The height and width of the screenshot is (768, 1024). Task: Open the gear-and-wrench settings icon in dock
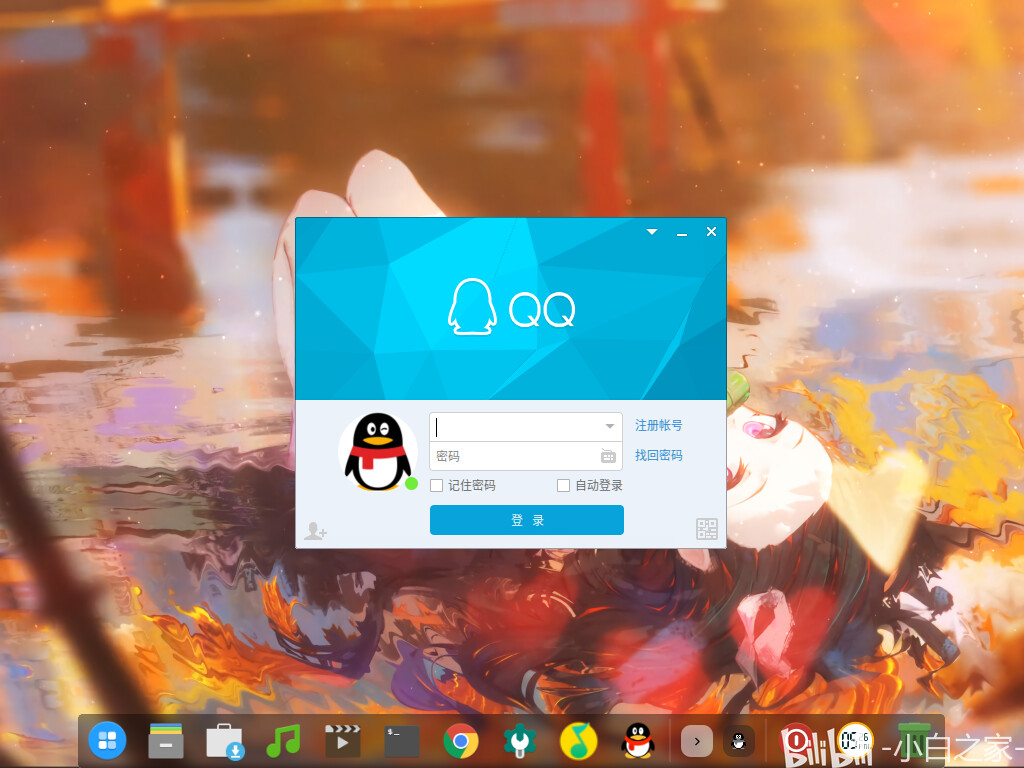519,741
